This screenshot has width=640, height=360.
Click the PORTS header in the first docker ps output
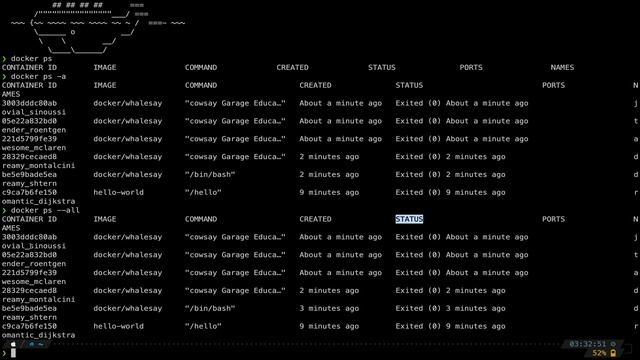click(x=471, y=67)
